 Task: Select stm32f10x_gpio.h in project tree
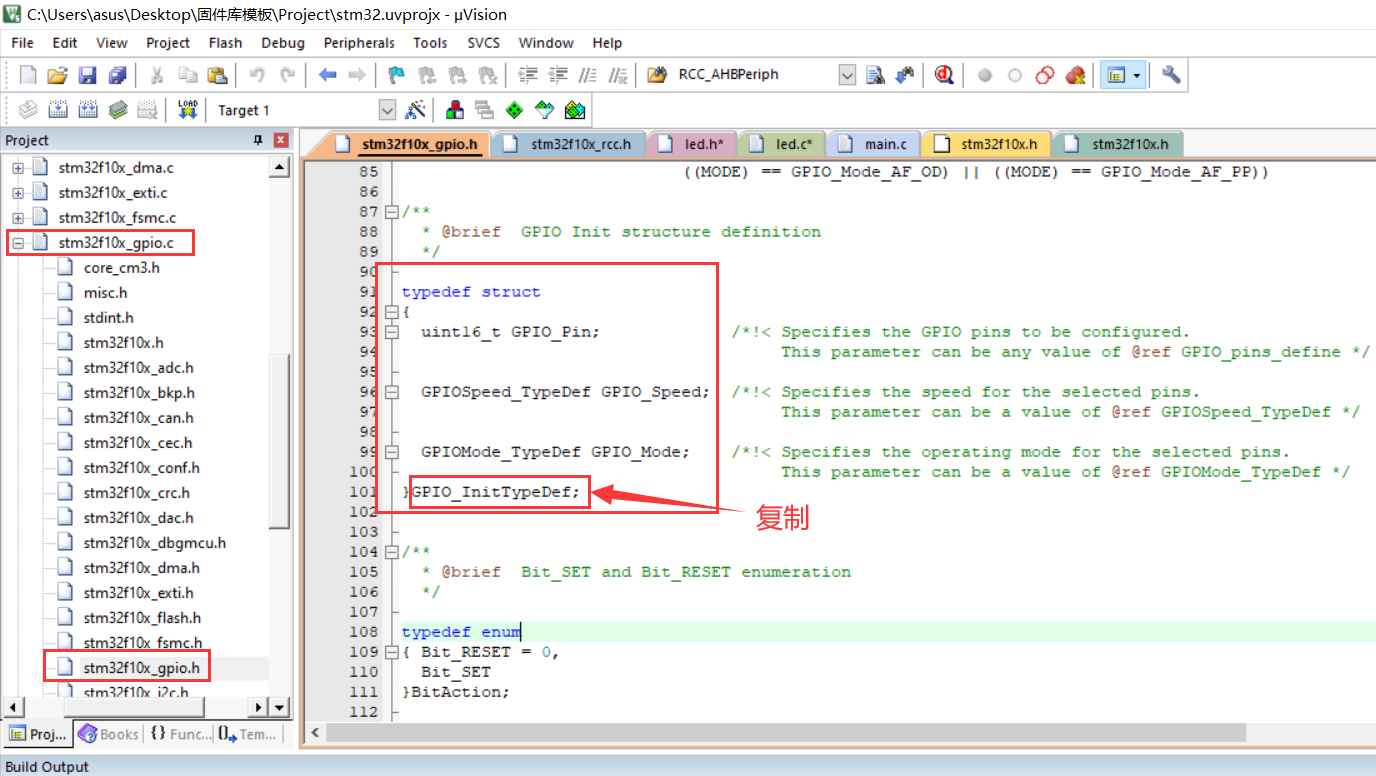point(141,668)
